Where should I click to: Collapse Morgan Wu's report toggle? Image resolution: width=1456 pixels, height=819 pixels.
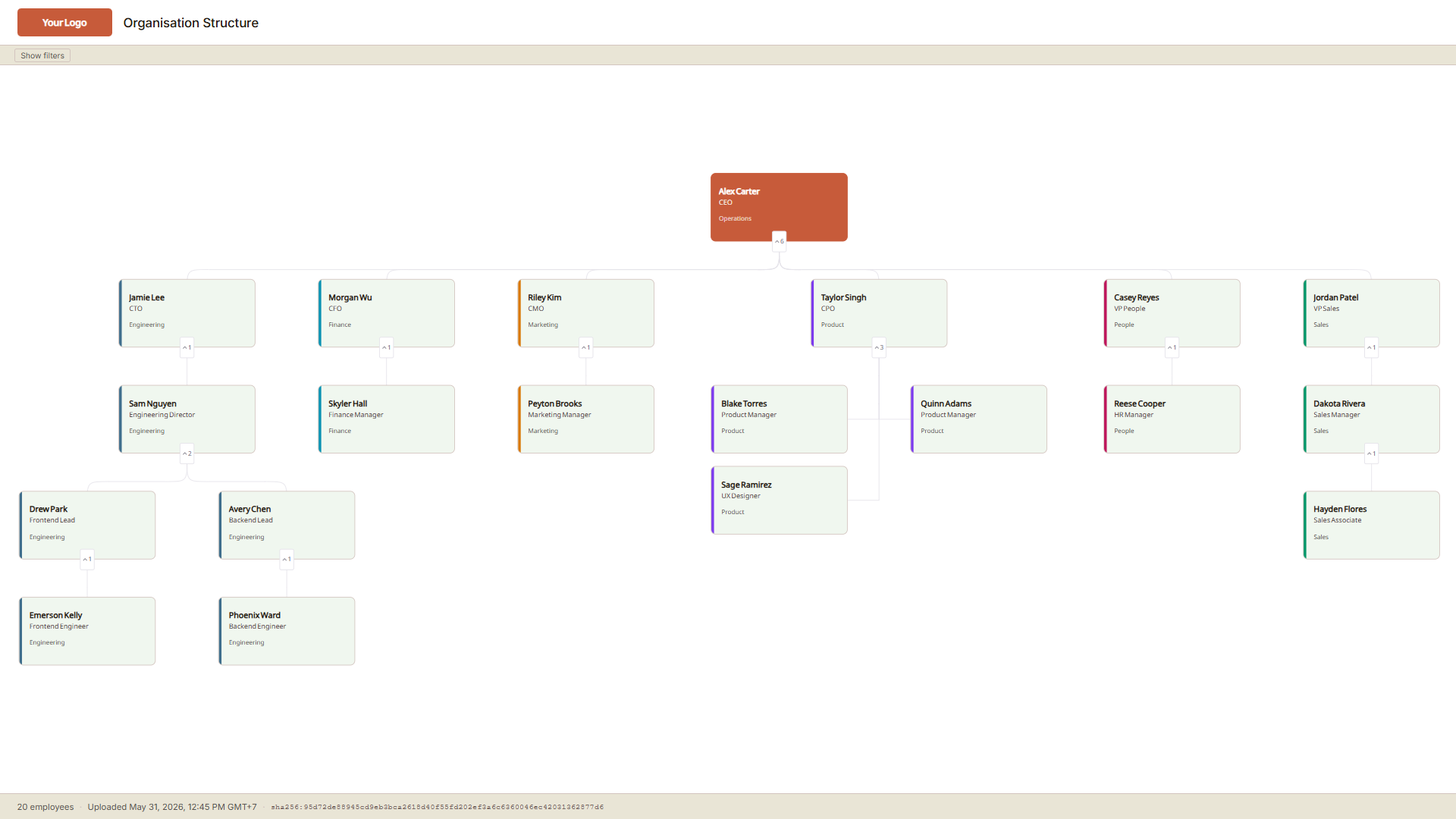[386, 347]
